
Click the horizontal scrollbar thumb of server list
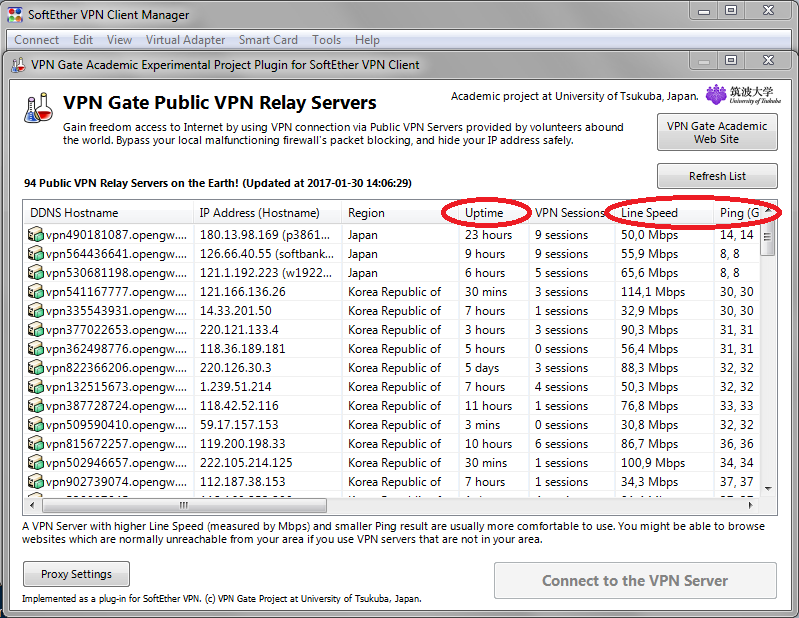click(x=184, y=505)
